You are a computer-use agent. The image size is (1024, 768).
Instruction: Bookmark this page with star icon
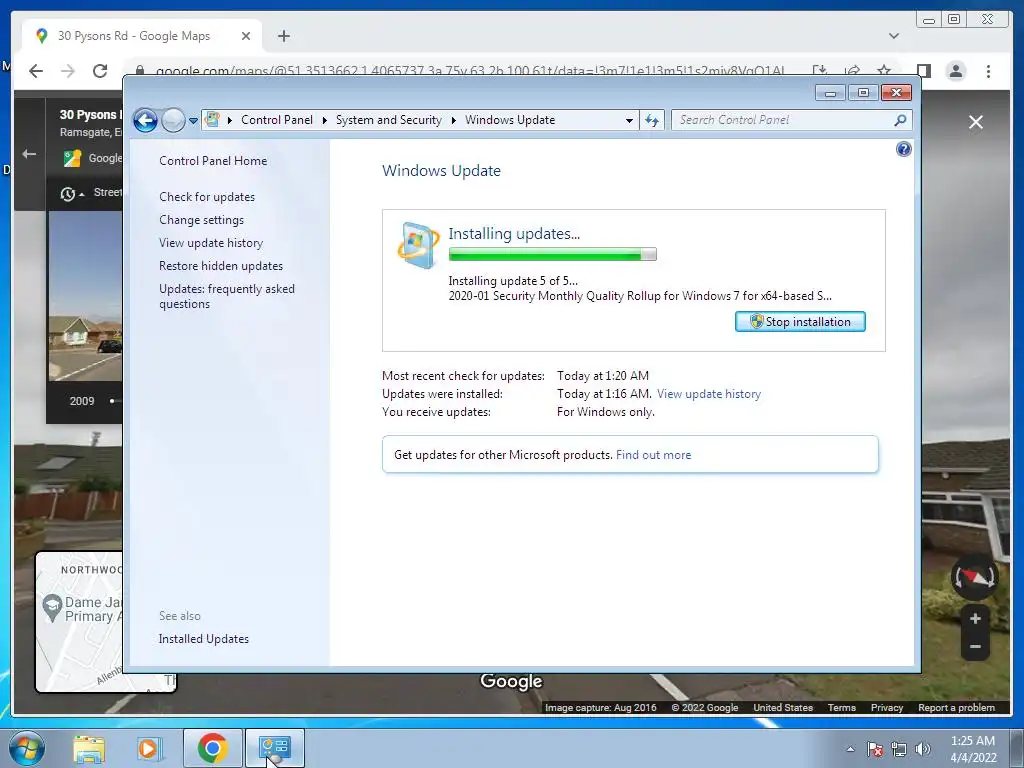pyautogui.click(x=884, y=71)
